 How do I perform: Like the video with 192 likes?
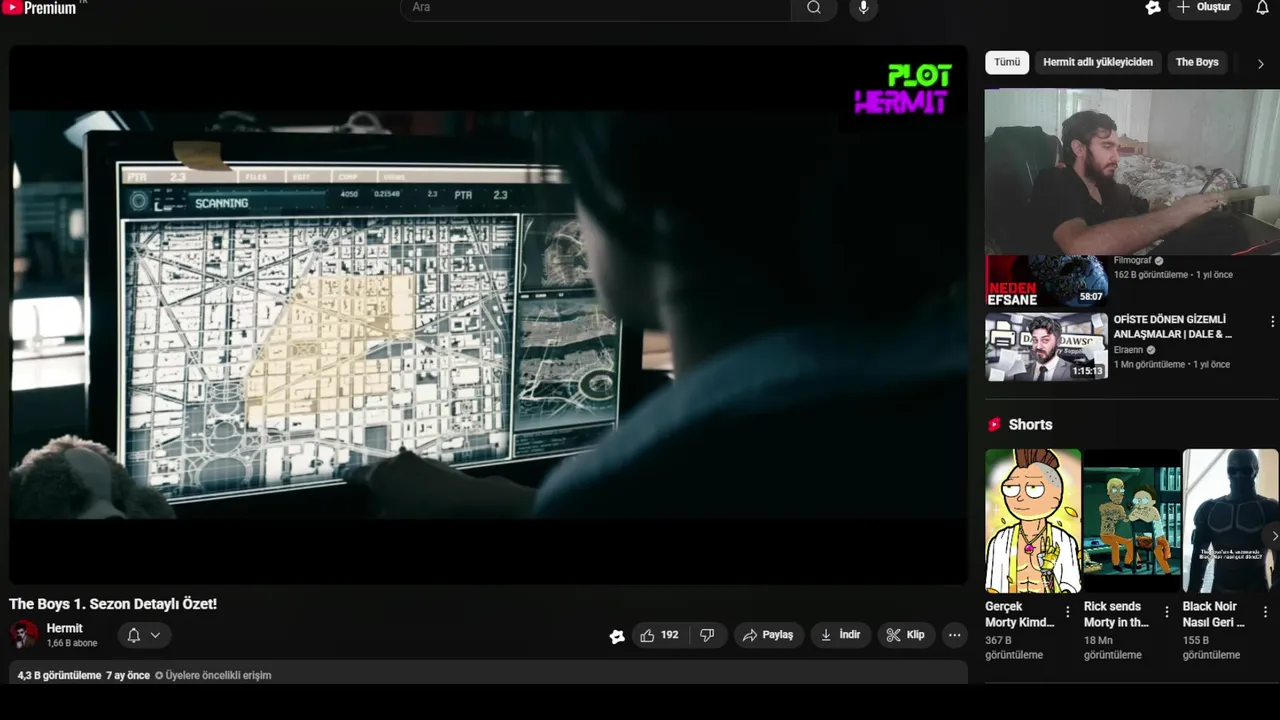click(x=659, y=635)
